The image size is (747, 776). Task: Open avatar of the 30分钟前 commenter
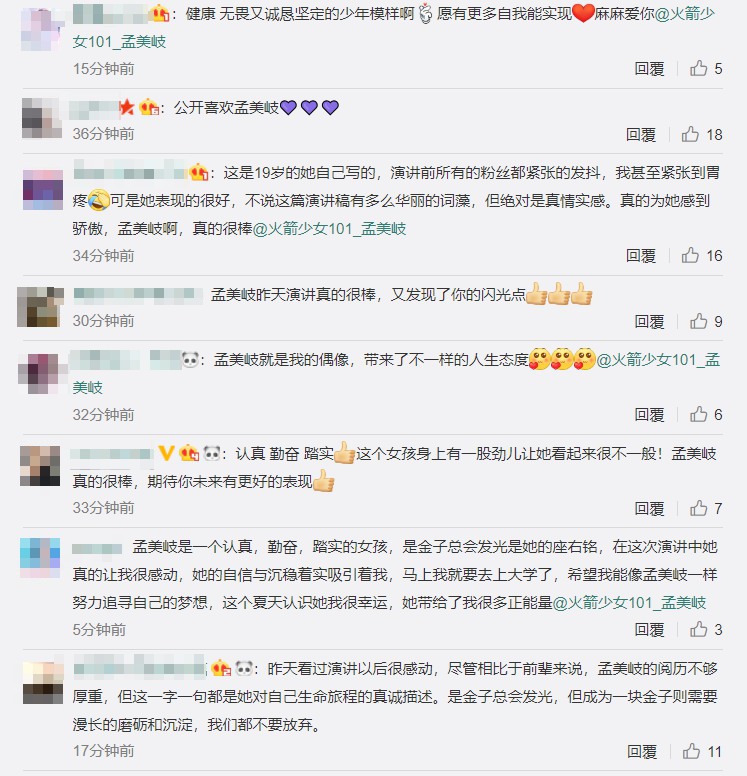coord(41,307)
